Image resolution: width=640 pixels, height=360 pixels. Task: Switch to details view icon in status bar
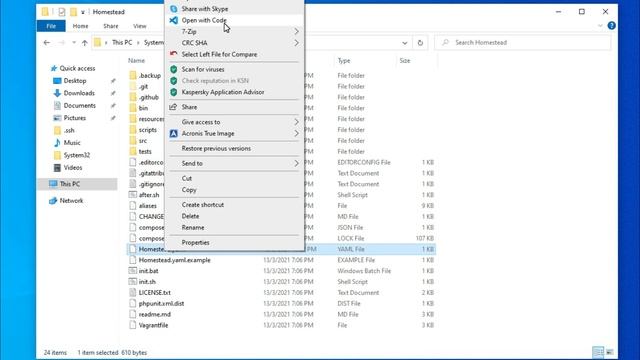598,352
